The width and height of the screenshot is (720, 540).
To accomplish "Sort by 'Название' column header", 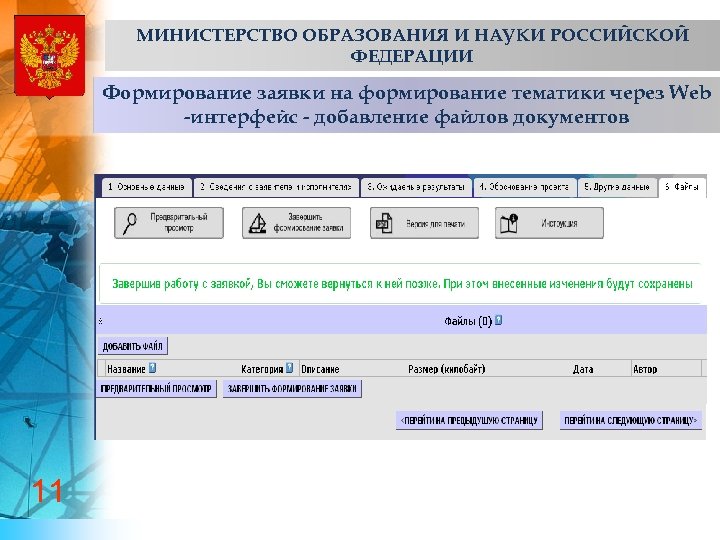I will pos(126,369).
